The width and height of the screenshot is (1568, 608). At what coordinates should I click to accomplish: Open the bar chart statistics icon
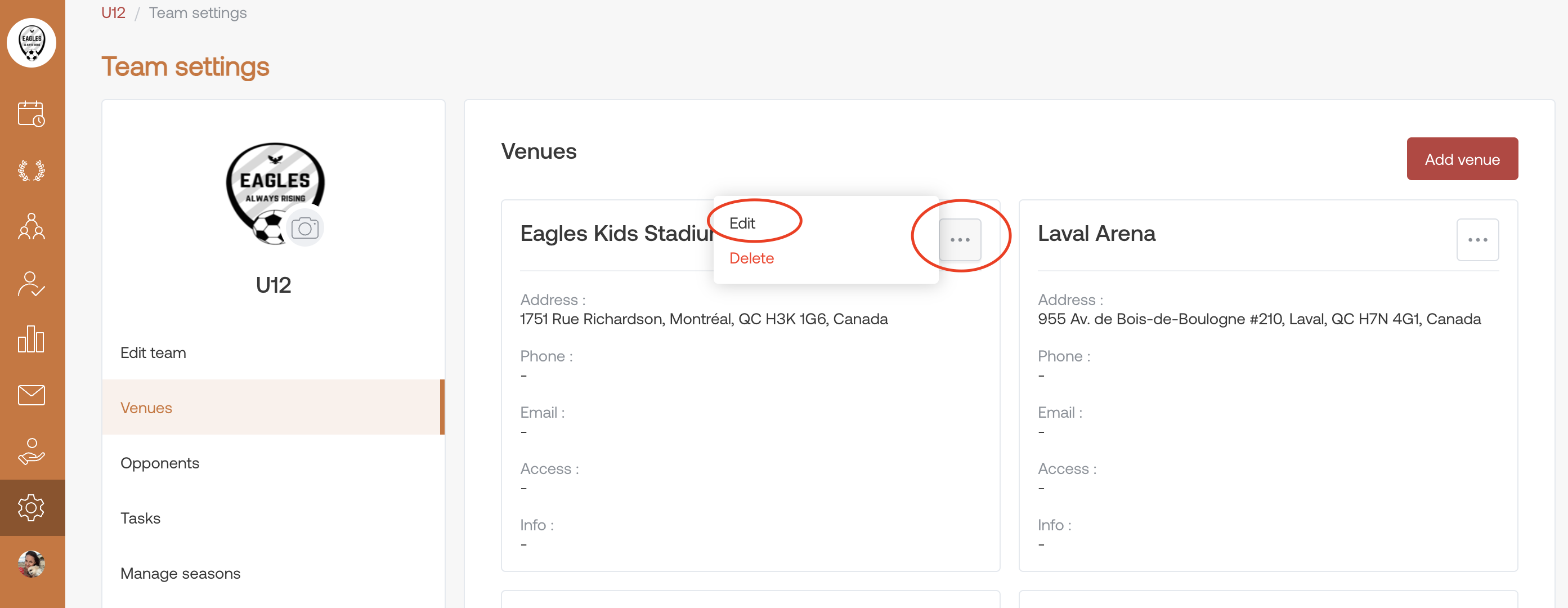(32, 338)
